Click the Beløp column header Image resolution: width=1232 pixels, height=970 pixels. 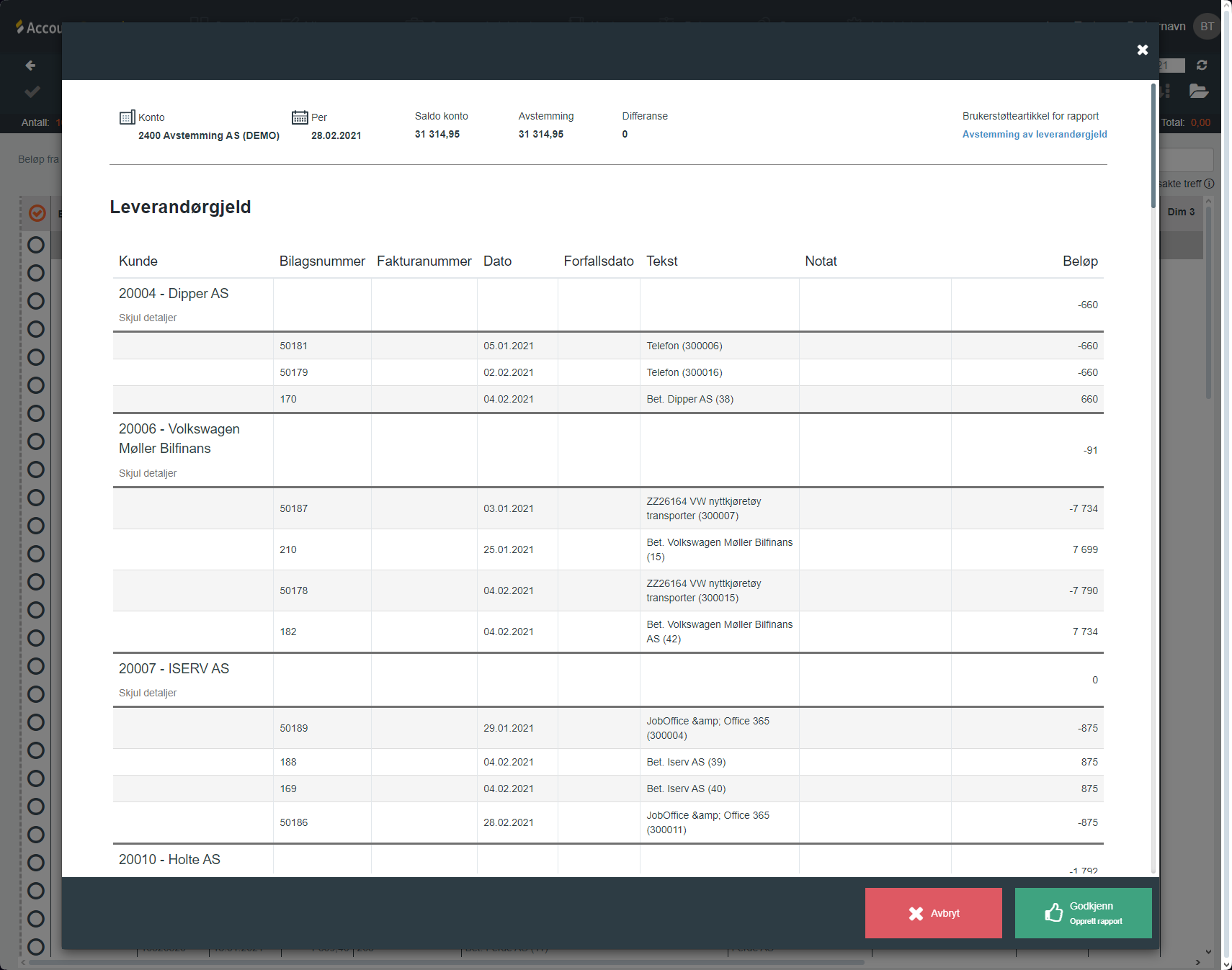1079,261
